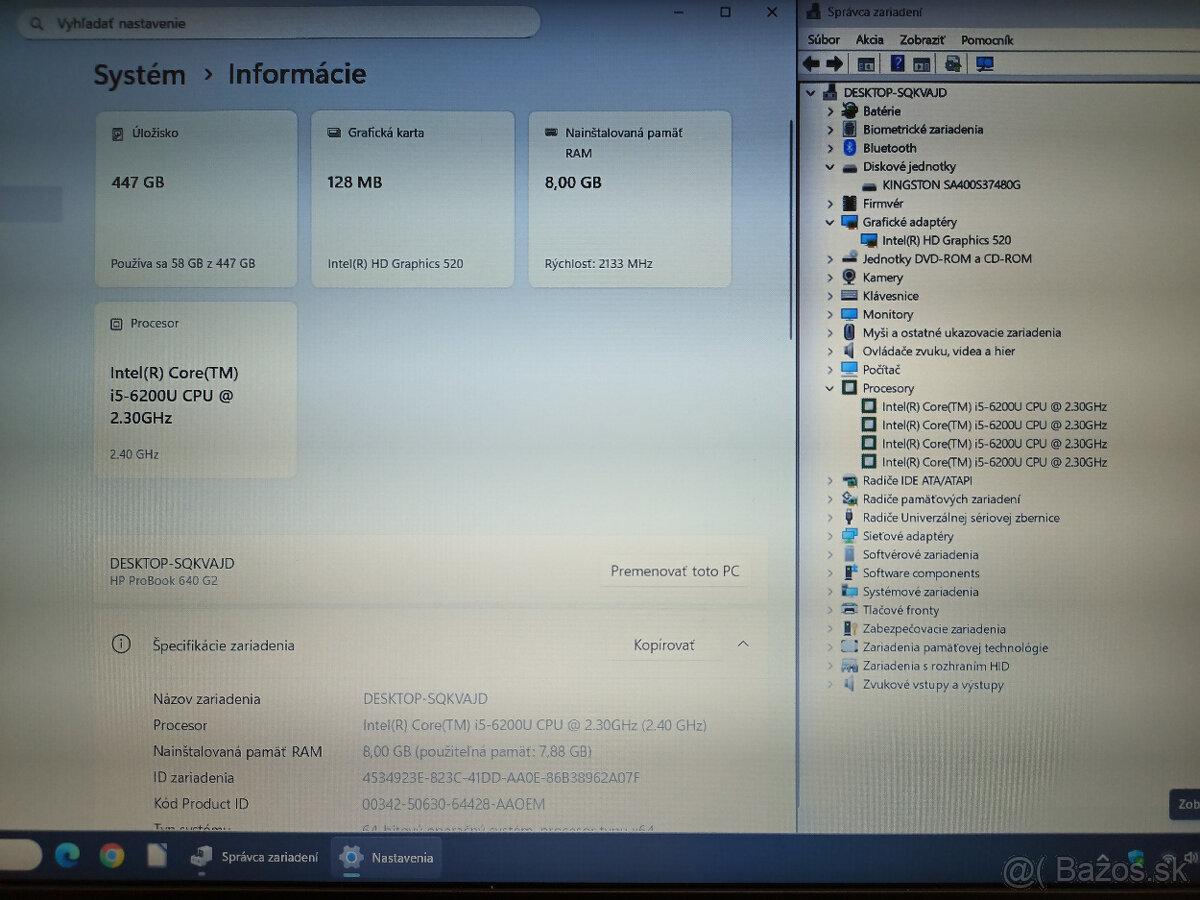The width and height of the screenshot is (1200, 900).
Task: Expand the Monitory category
Action: [831, 314]
